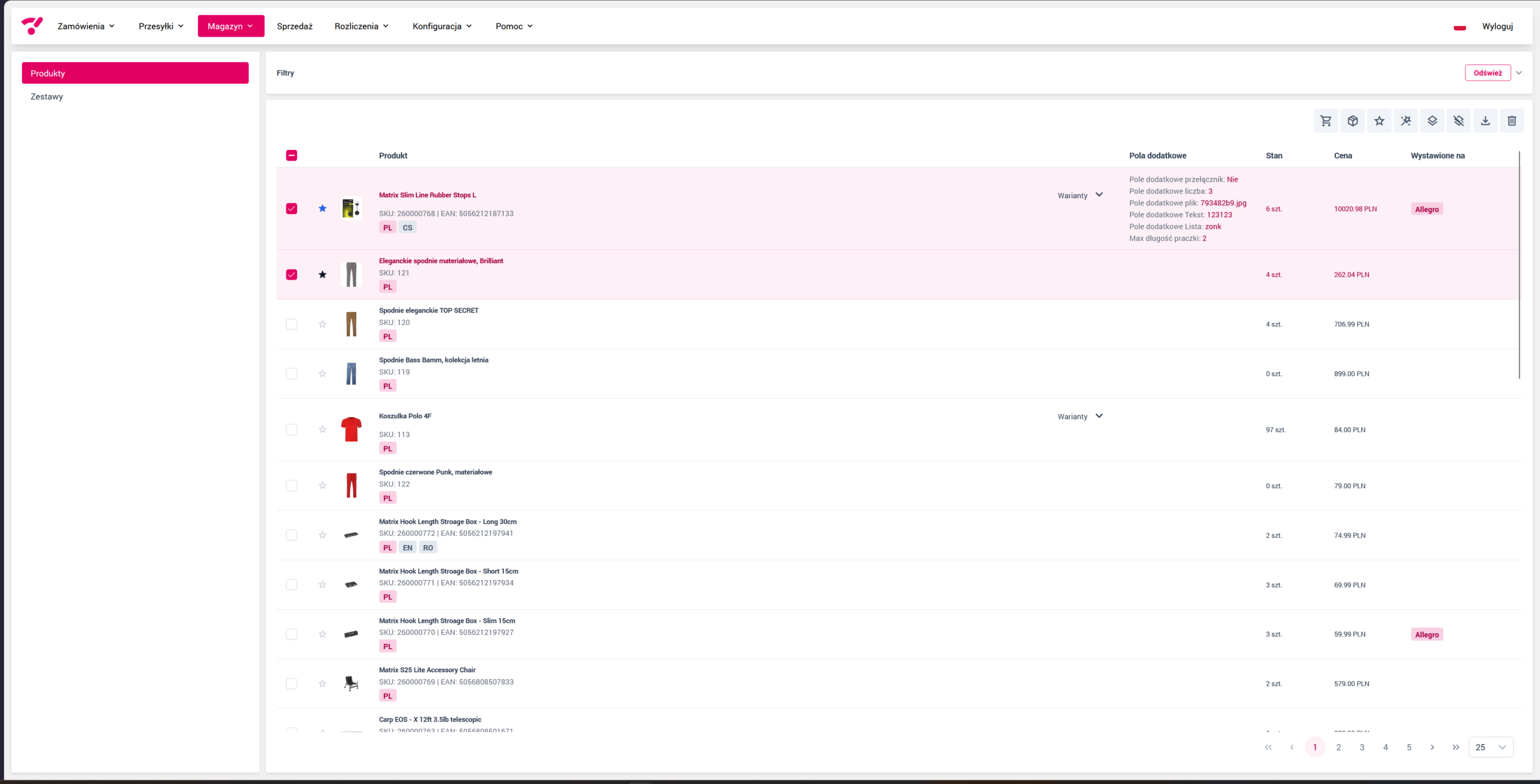Viewport: 1540px width, 784px height.
Task: Expand filters chevron next to Odśwież
Action: pyautogui.click(x=1519, y=73)
